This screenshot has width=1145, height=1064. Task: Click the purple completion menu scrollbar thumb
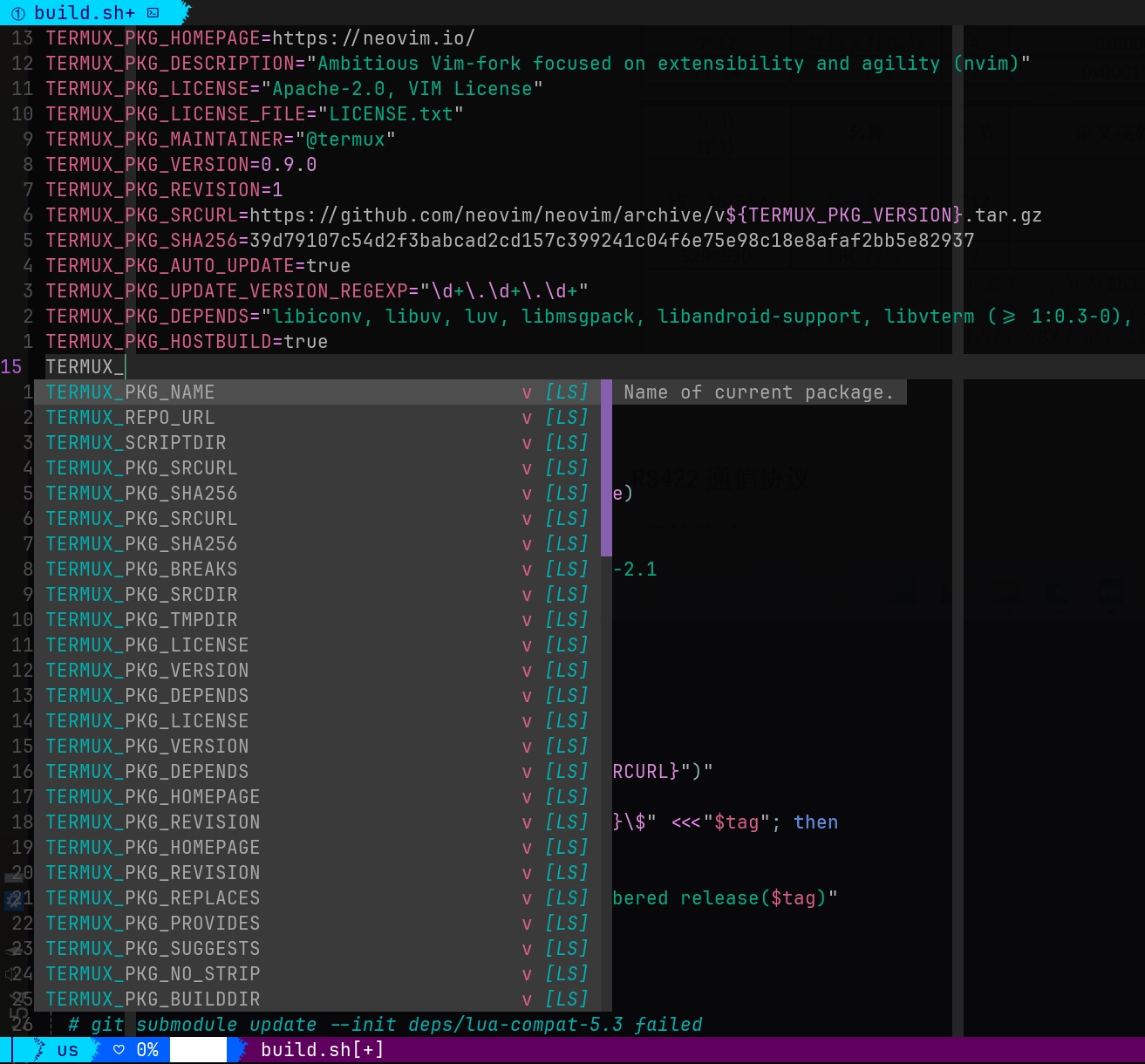click(606, 467)
